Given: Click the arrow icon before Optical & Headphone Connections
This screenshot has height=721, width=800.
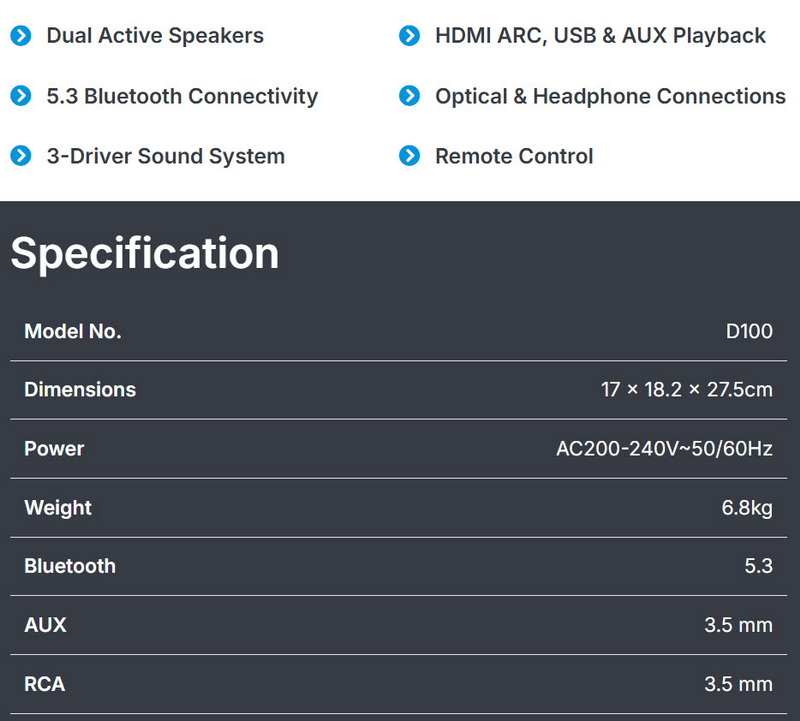Looking at the screenshot, I should click(409, 96).
